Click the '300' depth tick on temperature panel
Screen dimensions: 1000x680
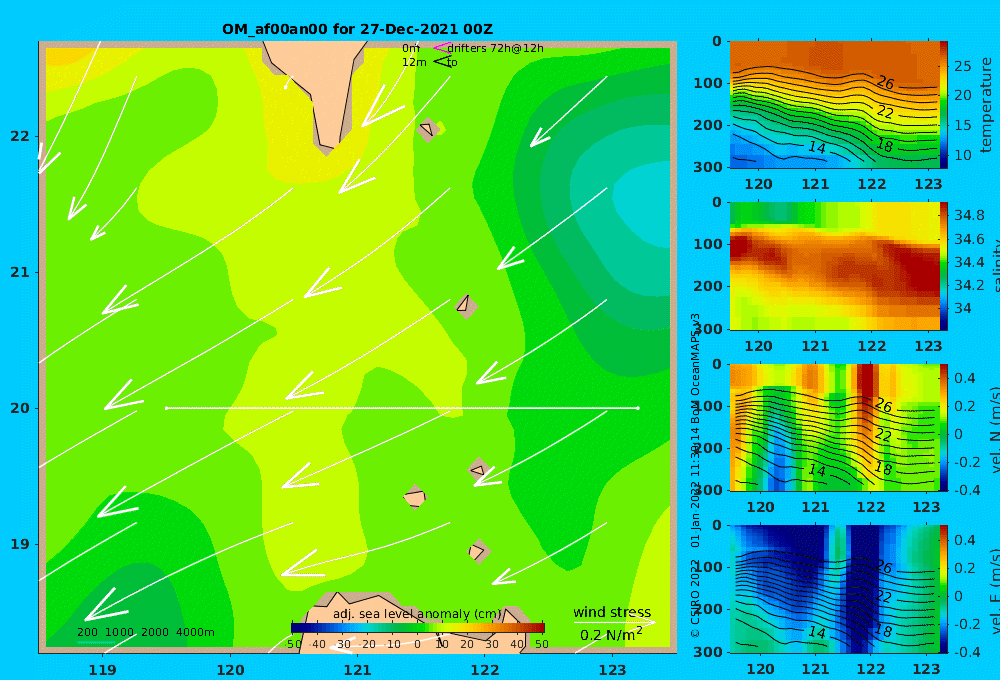(708, 166)
